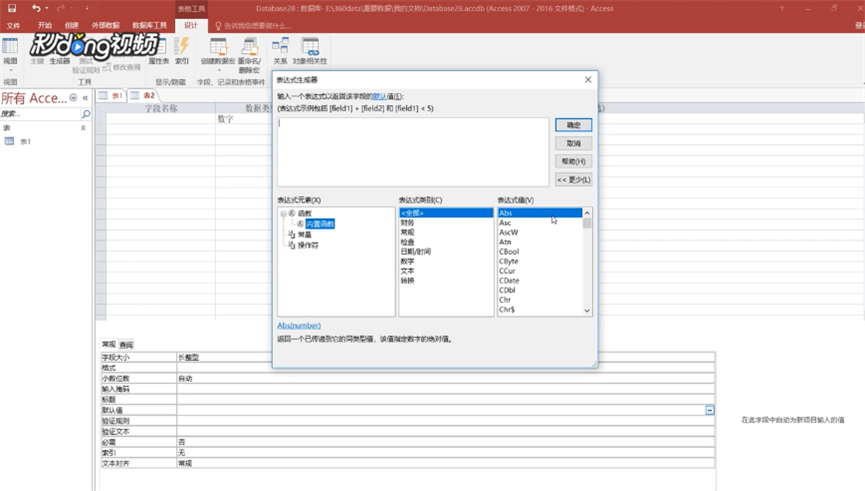Click the builder button in 默认值 row
This screenshot has height=491, width=865.
click(x=709, y=410)
